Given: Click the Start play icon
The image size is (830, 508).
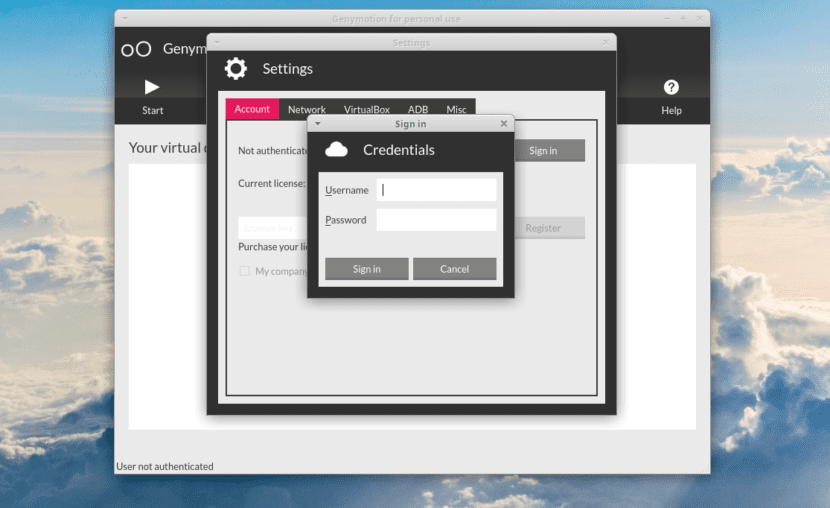Looking at the screenshot, I should pyautogui.click(x=152, y=88).
